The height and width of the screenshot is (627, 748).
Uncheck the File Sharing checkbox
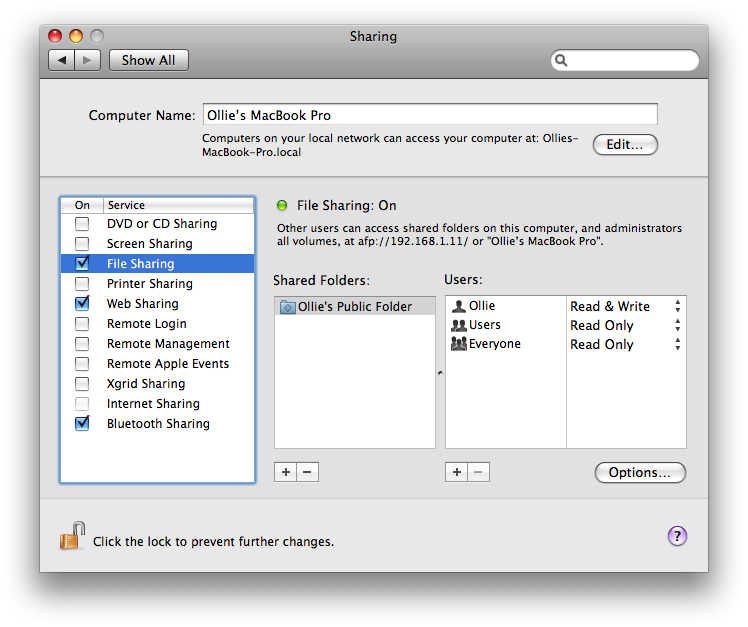click(82, 263)
